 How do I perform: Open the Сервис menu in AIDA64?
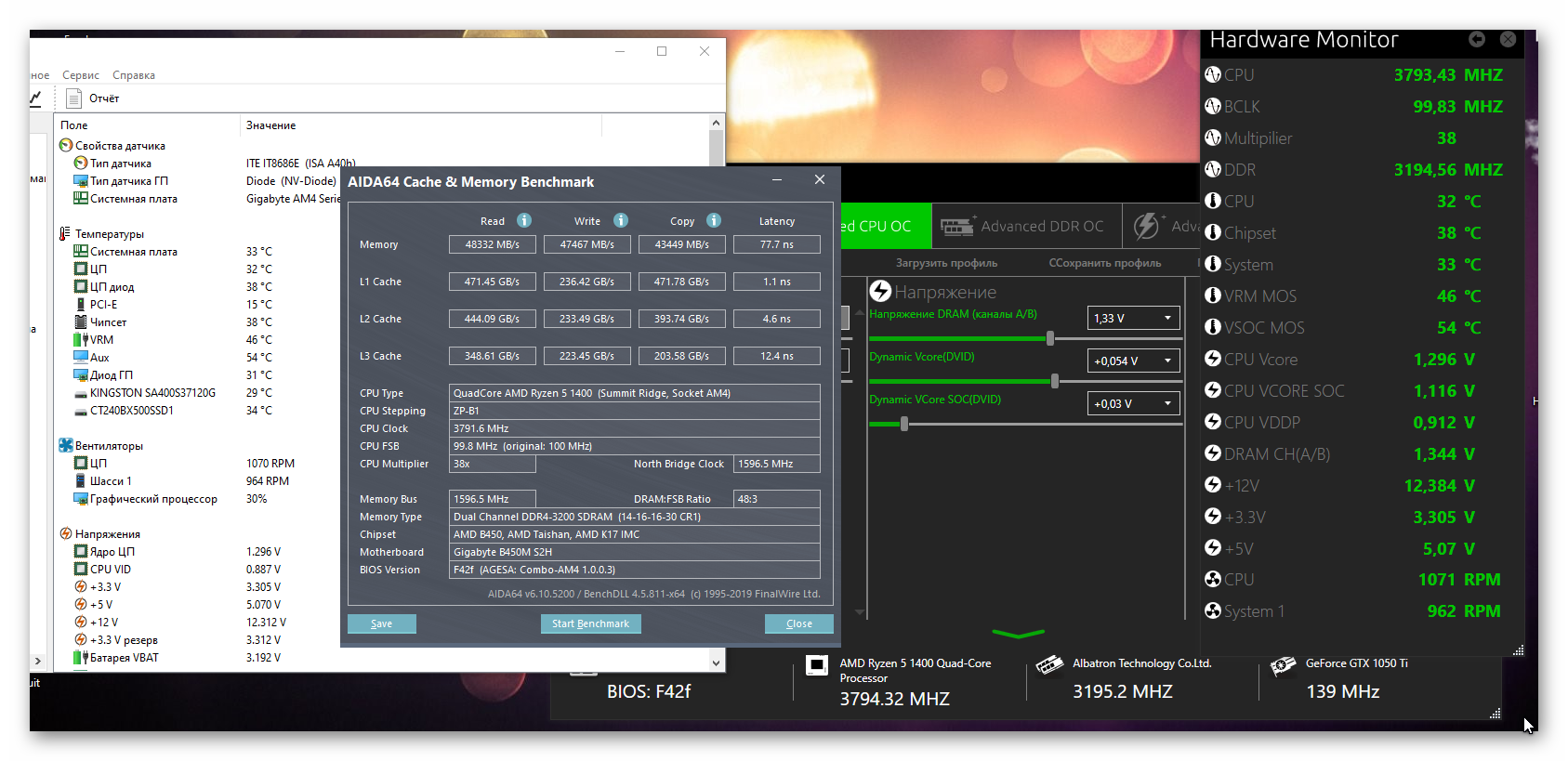pos(81,75)
